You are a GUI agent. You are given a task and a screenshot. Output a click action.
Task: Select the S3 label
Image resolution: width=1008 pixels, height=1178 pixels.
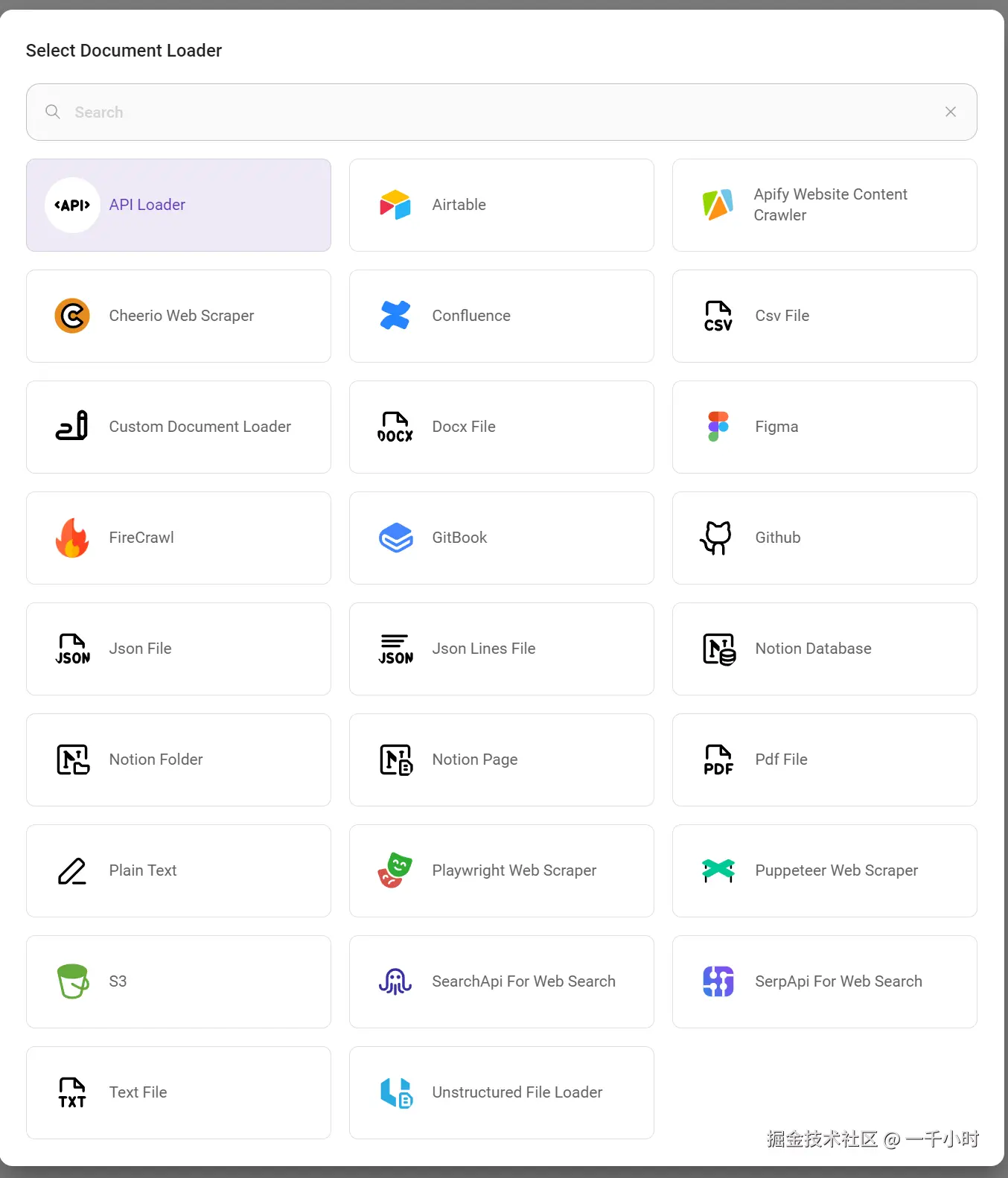click(118, 981)
